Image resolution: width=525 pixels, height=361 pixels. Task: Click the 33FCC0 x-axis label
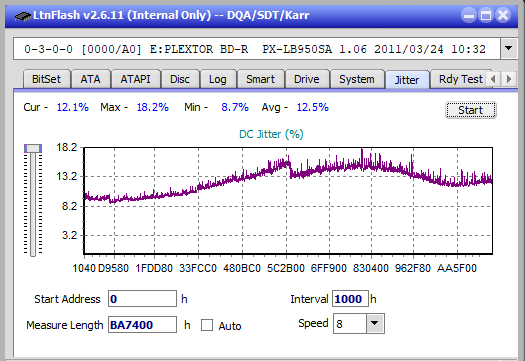pos(198,268)
